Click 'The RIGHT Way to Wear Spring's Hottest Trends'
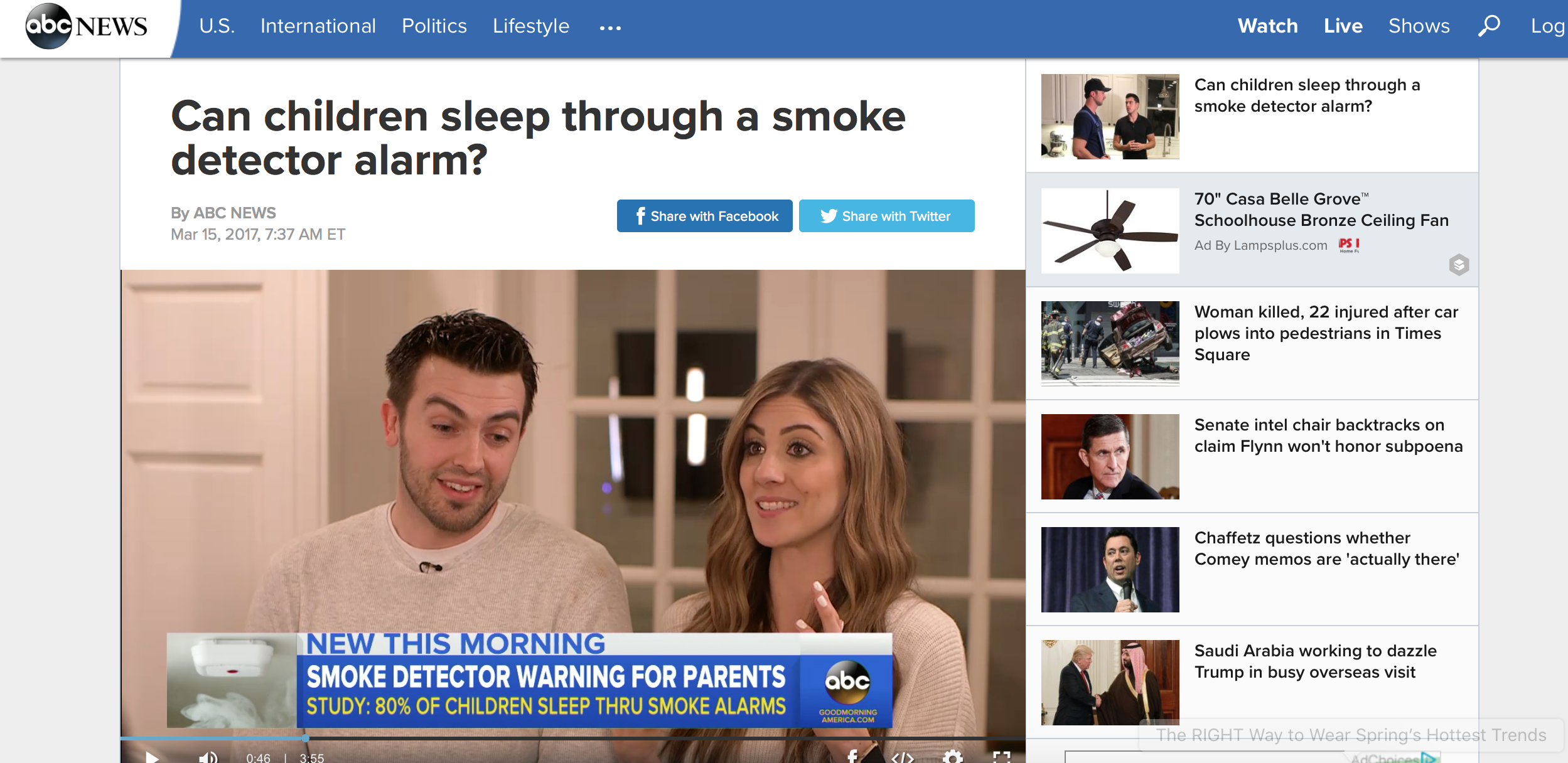Screen dimensions: 1568x763 [x=1351, y=735]
